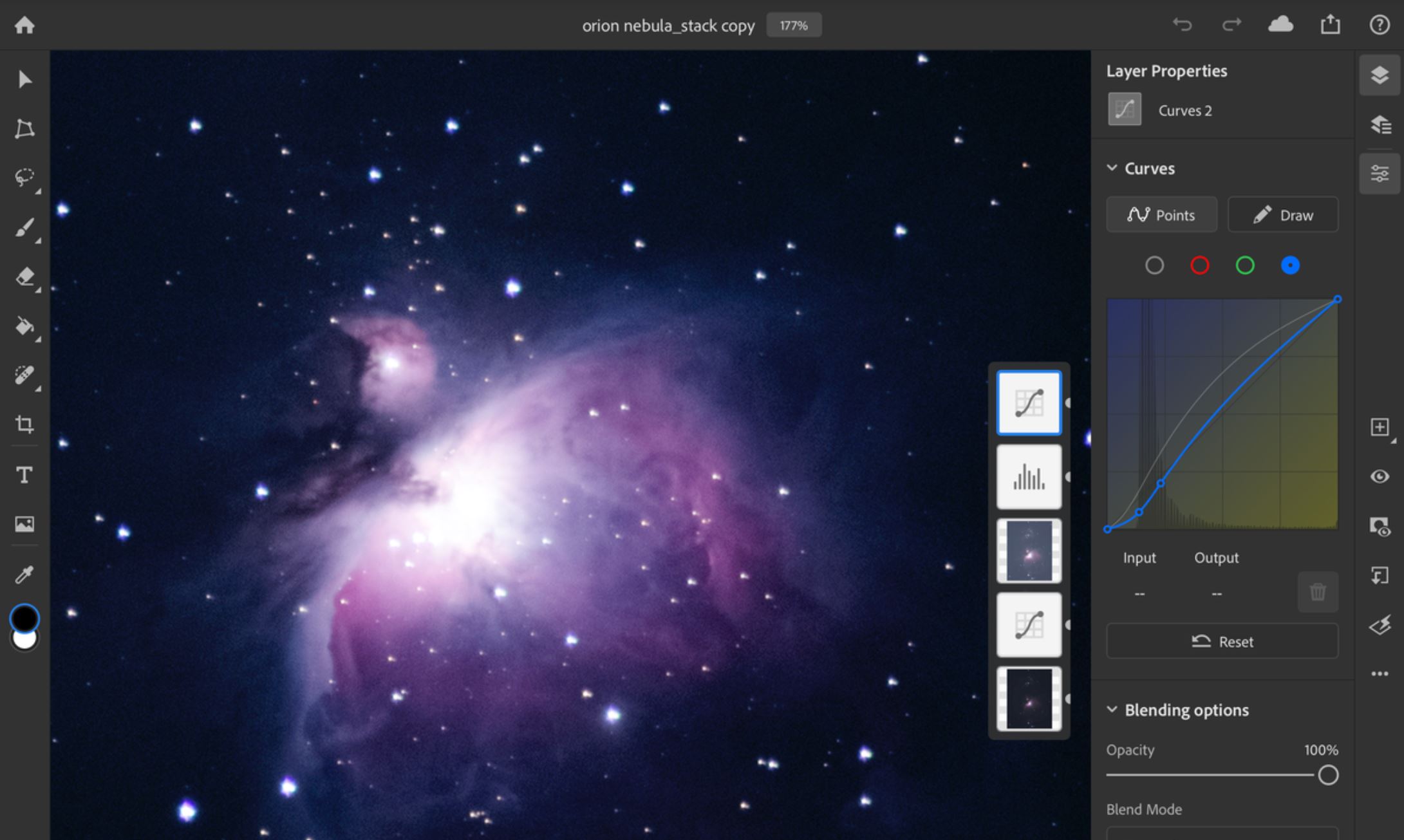Select the Text tool
Viewport: 1404px width, 840px height.
coord(25,474)
